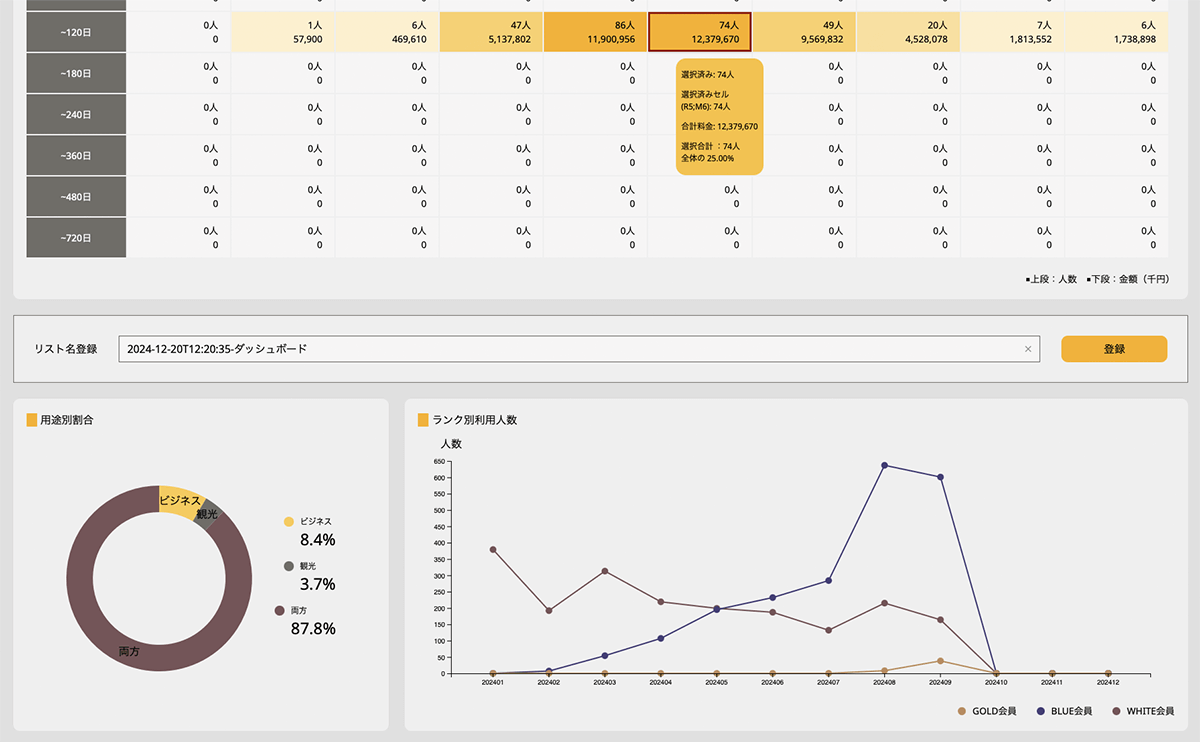Viewport: 1200px width, 742px height.
Task: Toggle WHITE会員 legend entry
Action: [x=1117, y=711]
